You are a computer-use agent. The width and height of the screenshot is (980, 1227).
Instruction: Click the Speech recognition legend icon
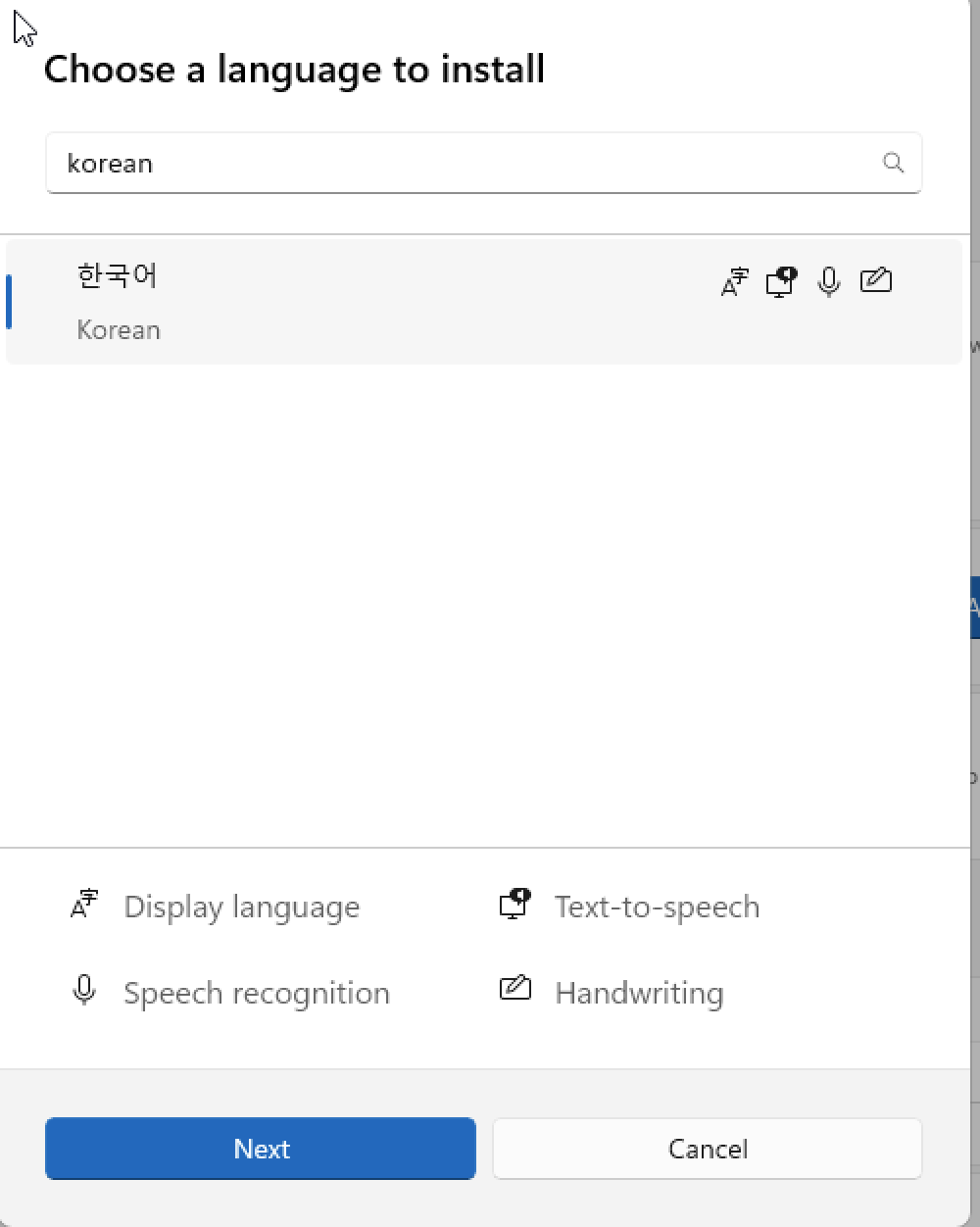pos(84,990)
